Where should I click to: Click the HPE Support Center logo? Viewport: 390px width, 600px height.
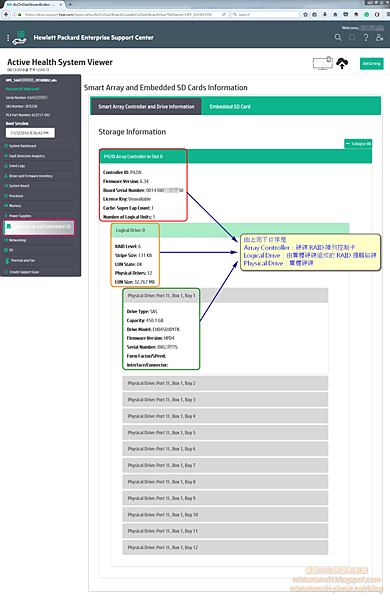pyautogui.click(x=19, y=38)
